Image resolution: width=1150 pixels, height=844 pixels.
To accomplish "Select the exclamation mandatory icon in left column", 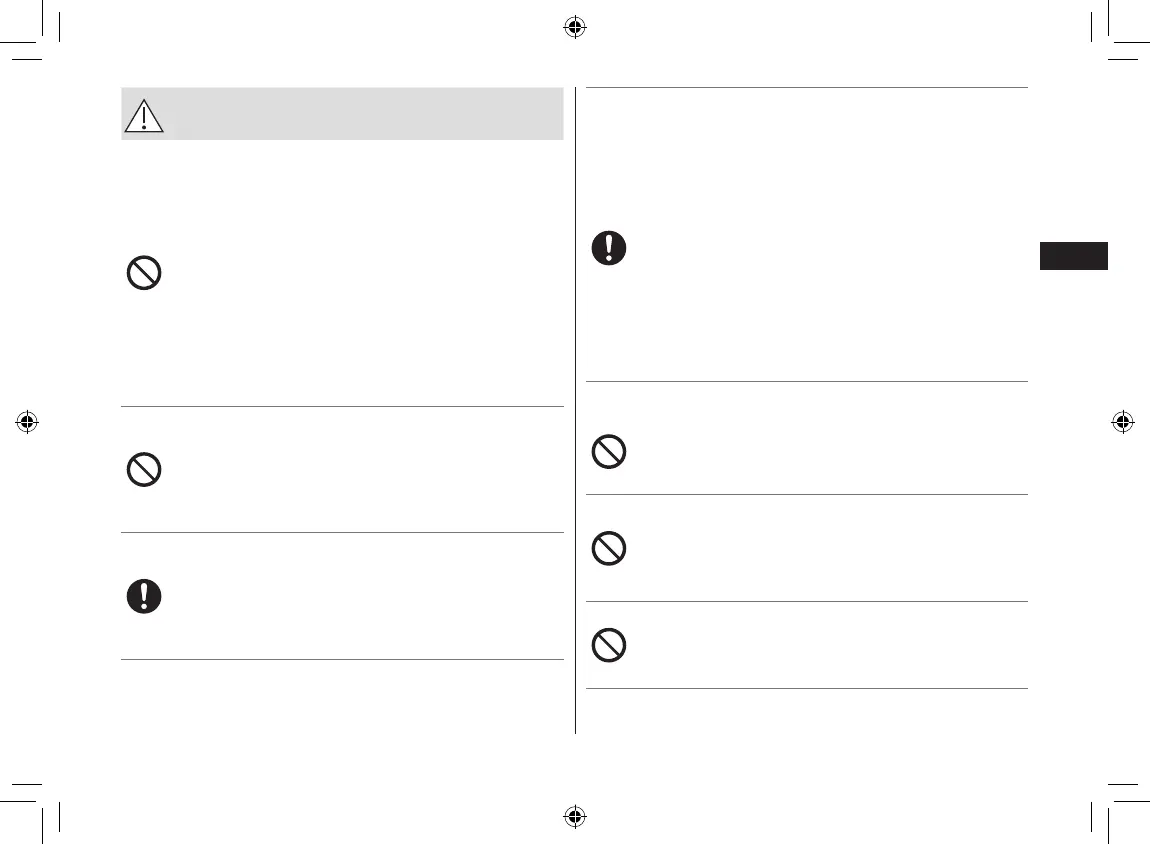I will tap(144, 596).
